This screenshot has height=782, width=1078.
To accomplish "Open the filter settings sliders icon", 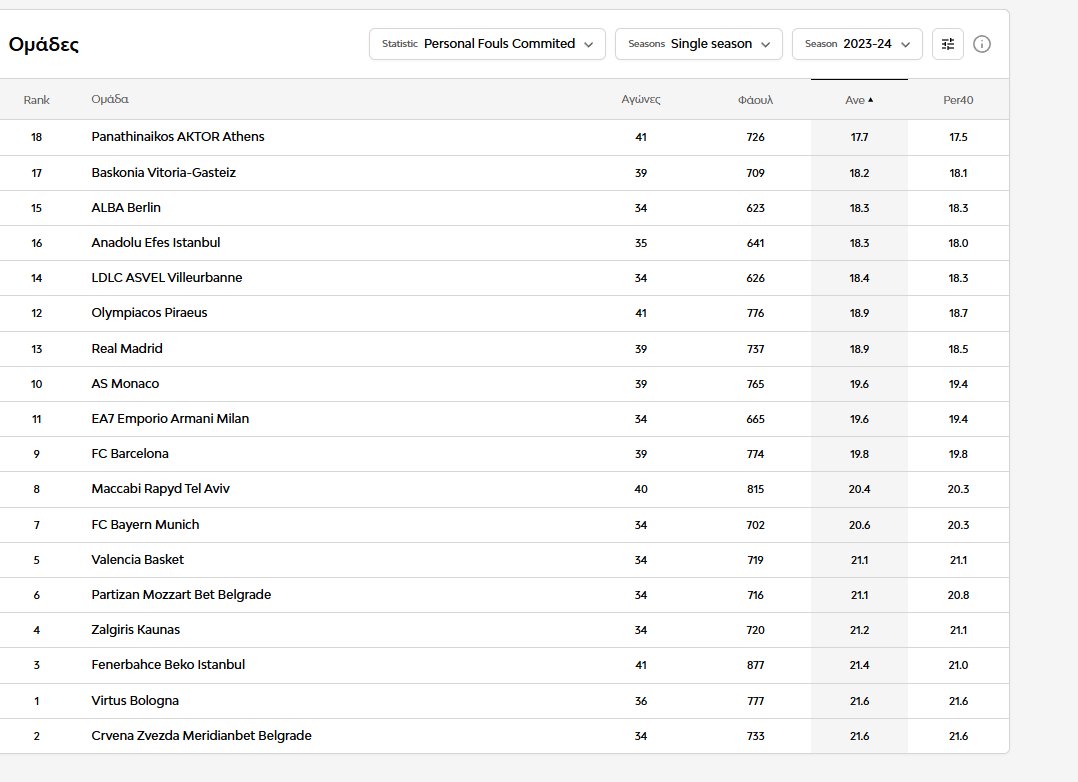I will 947,44.
